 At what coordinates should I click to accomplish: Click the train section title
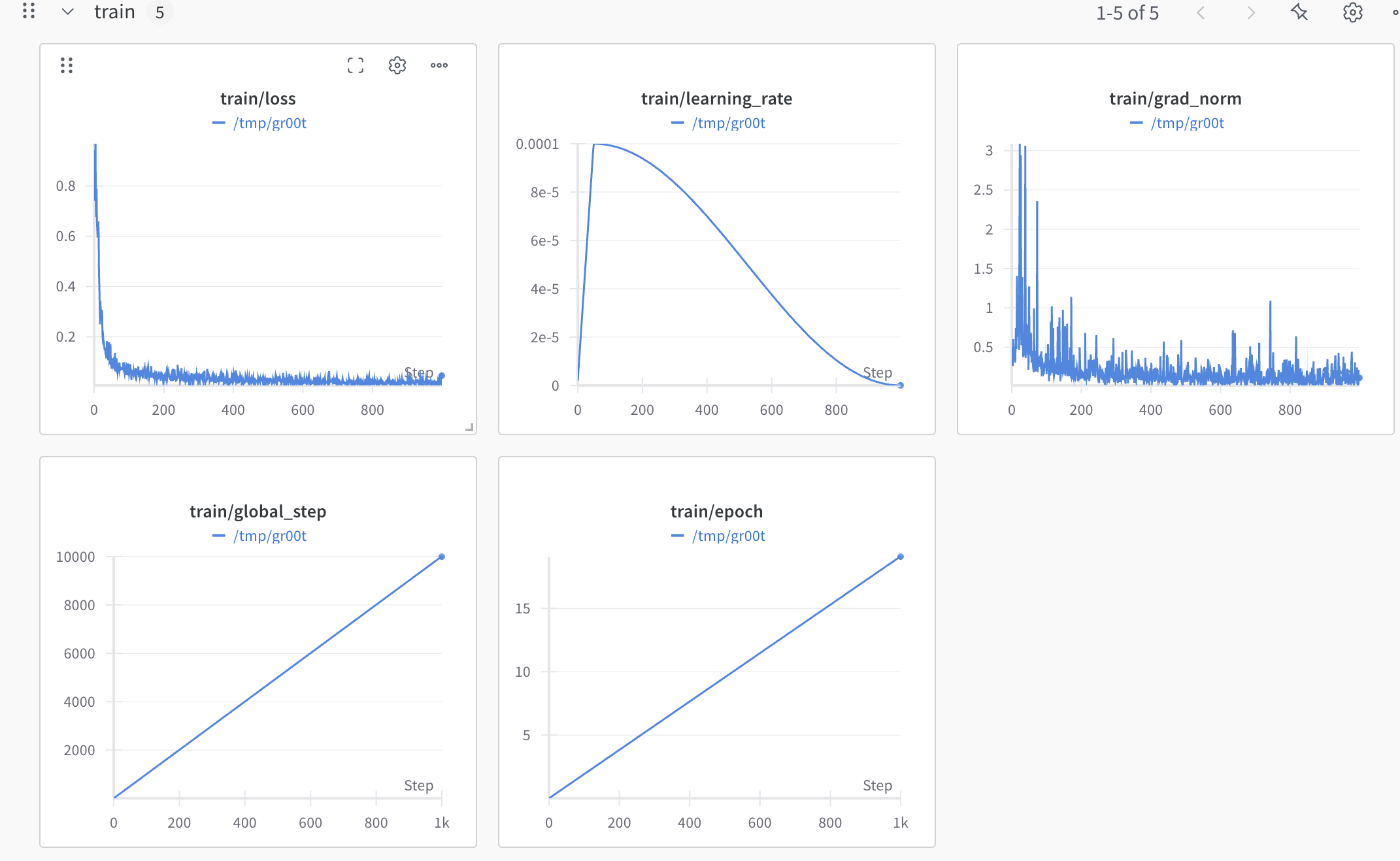(114, 12)
